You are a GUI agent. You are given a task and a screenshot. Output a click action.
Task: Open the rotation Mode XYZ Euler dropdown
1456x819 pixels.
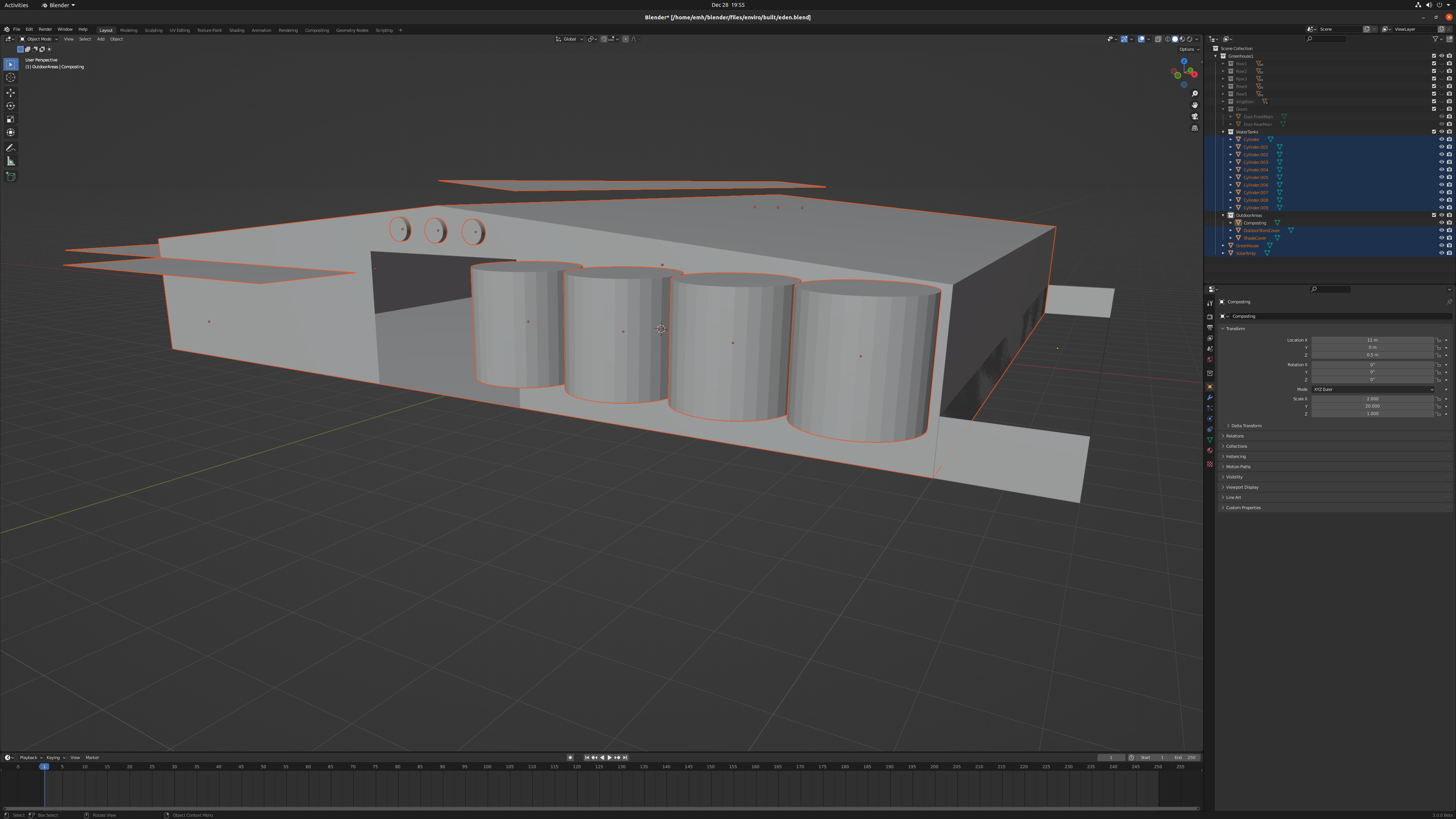click(1372, 389)
